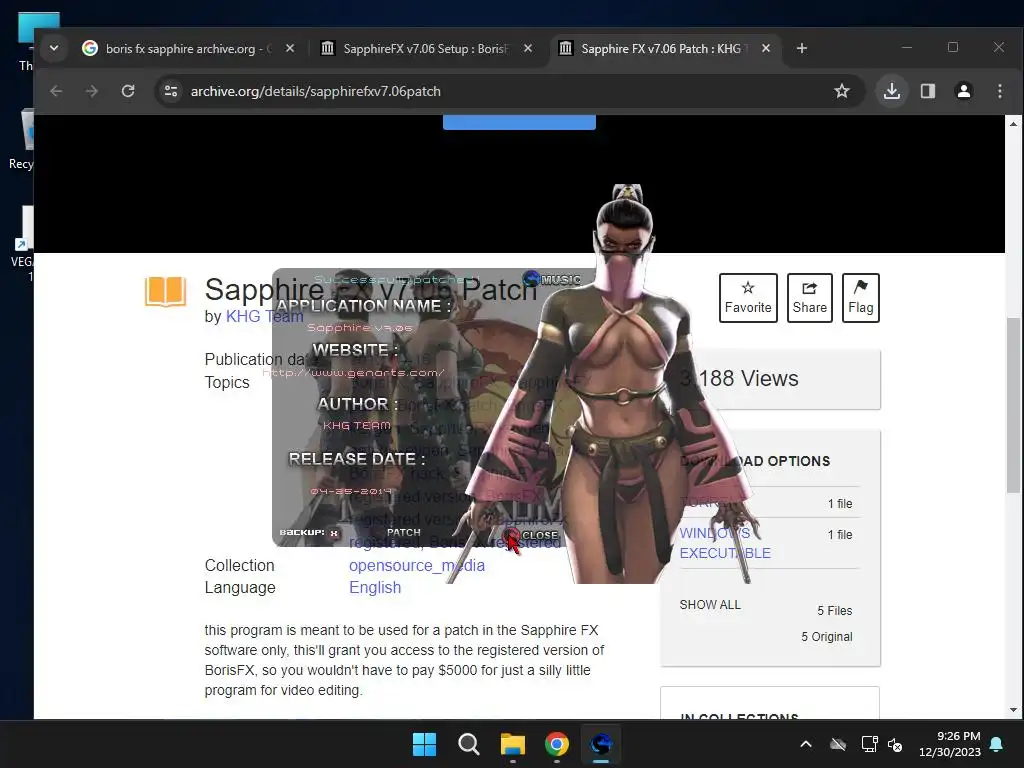This screenshot has height=768, width=1024.
Task: Click the OneDrive cloud tray icon
Action: tap(838, 744)
